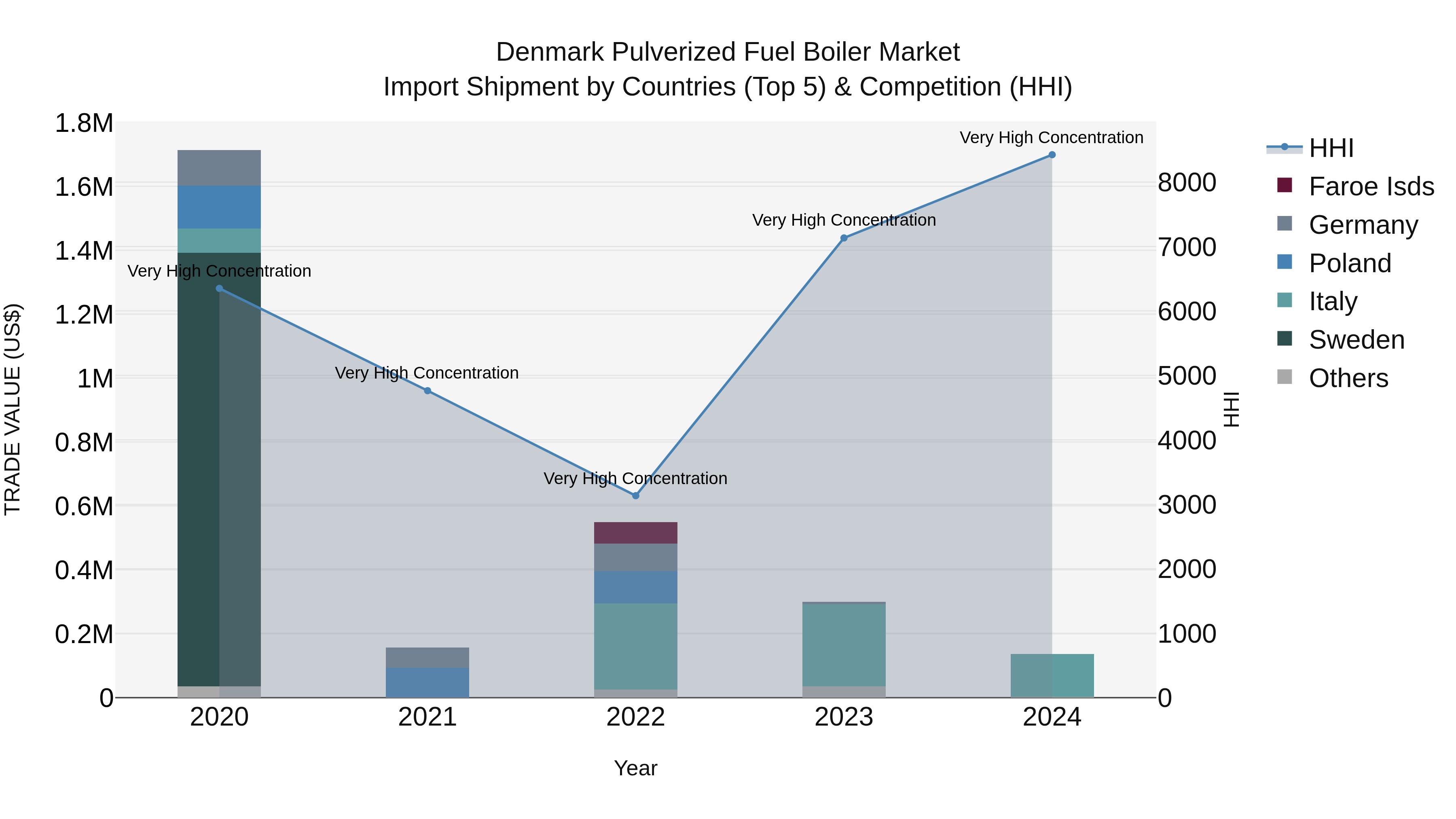Click the HHI data point for 2024
The width and height of the screenshot is (1456, 819).
tap(1052, 155)
